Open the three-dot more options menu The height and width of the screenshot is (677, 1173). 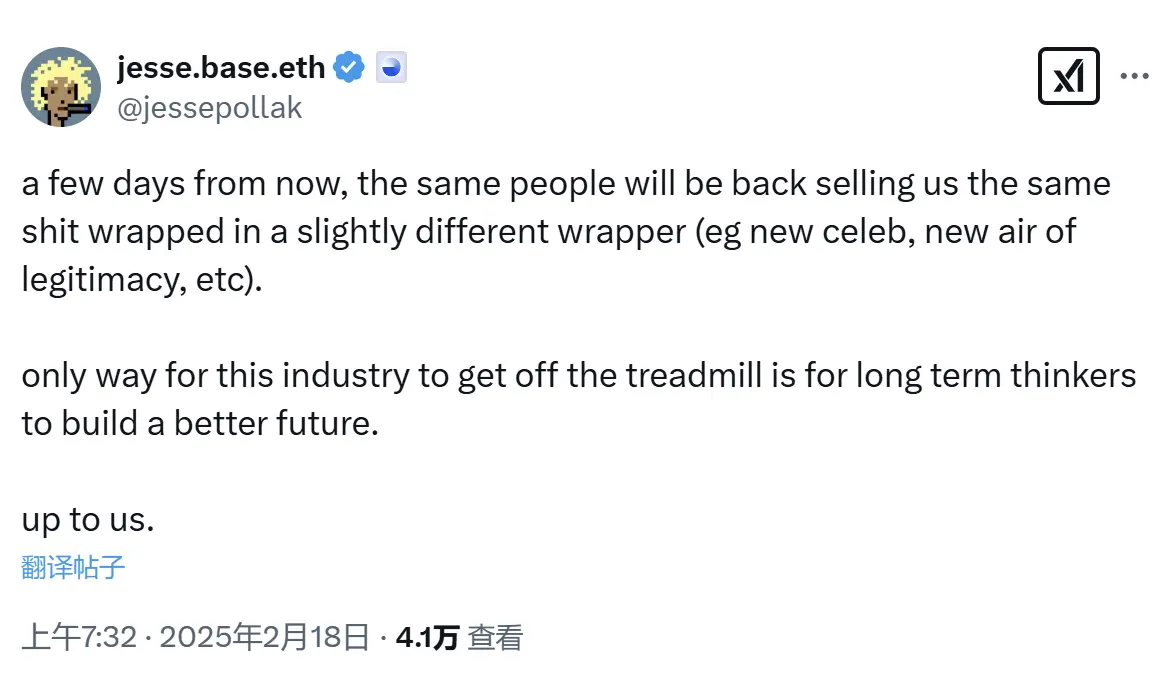pyautogui.click(x=1134, y=76)
